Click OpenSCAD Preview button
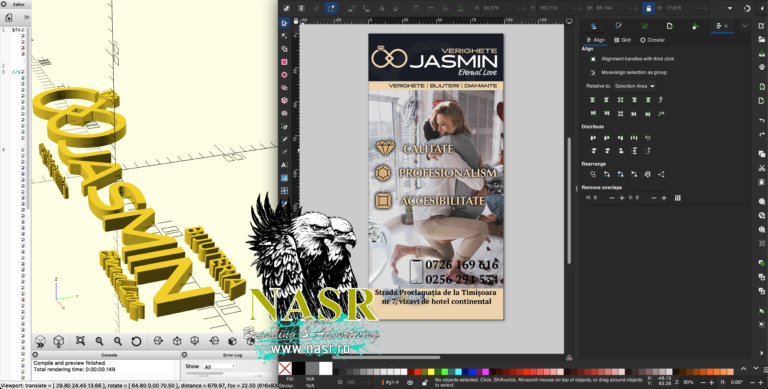Screen dimensions: 768x389 coord(40,341)
